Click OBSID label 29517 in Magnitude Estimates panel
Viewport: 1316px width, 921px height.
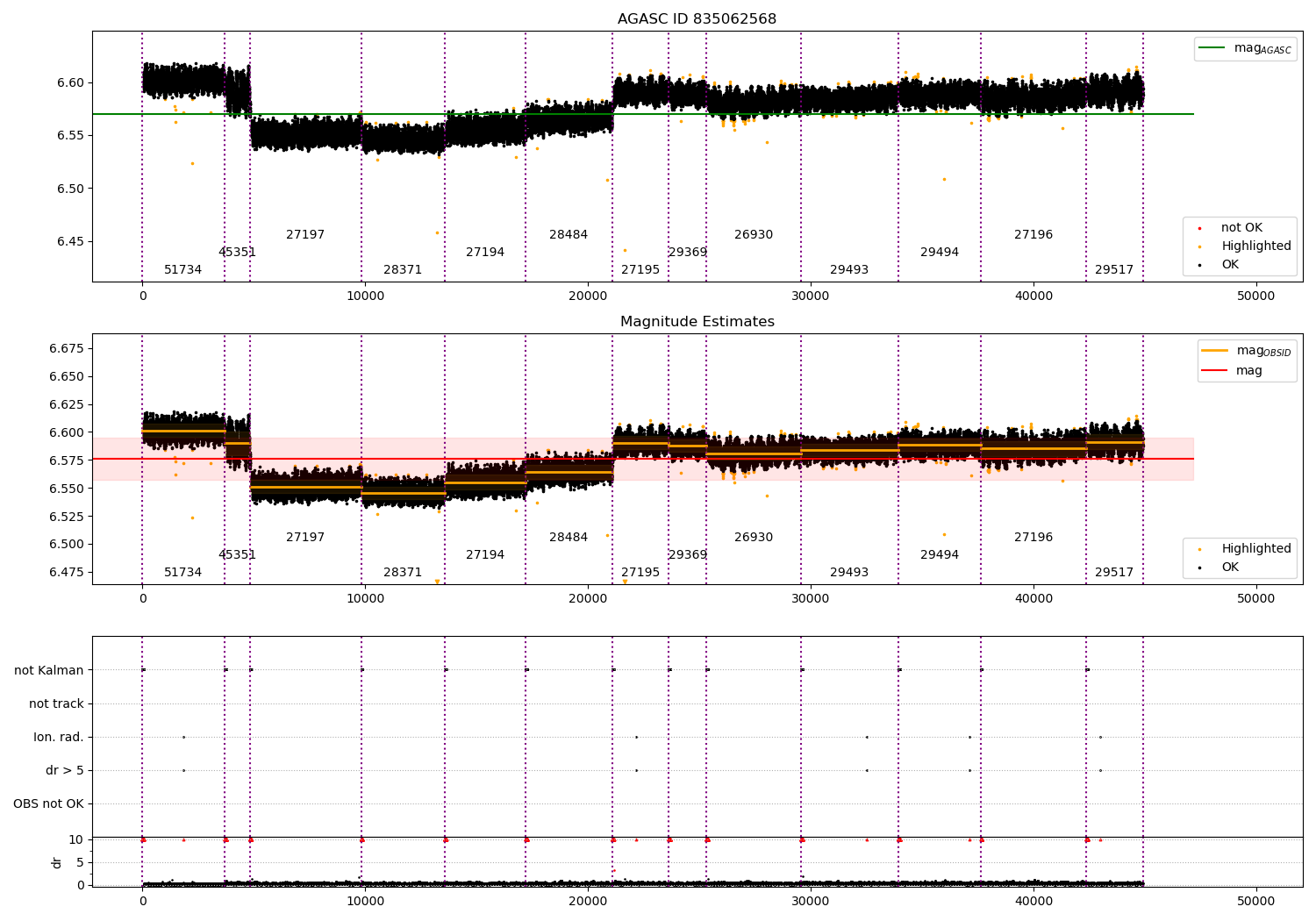(1114, 573)
